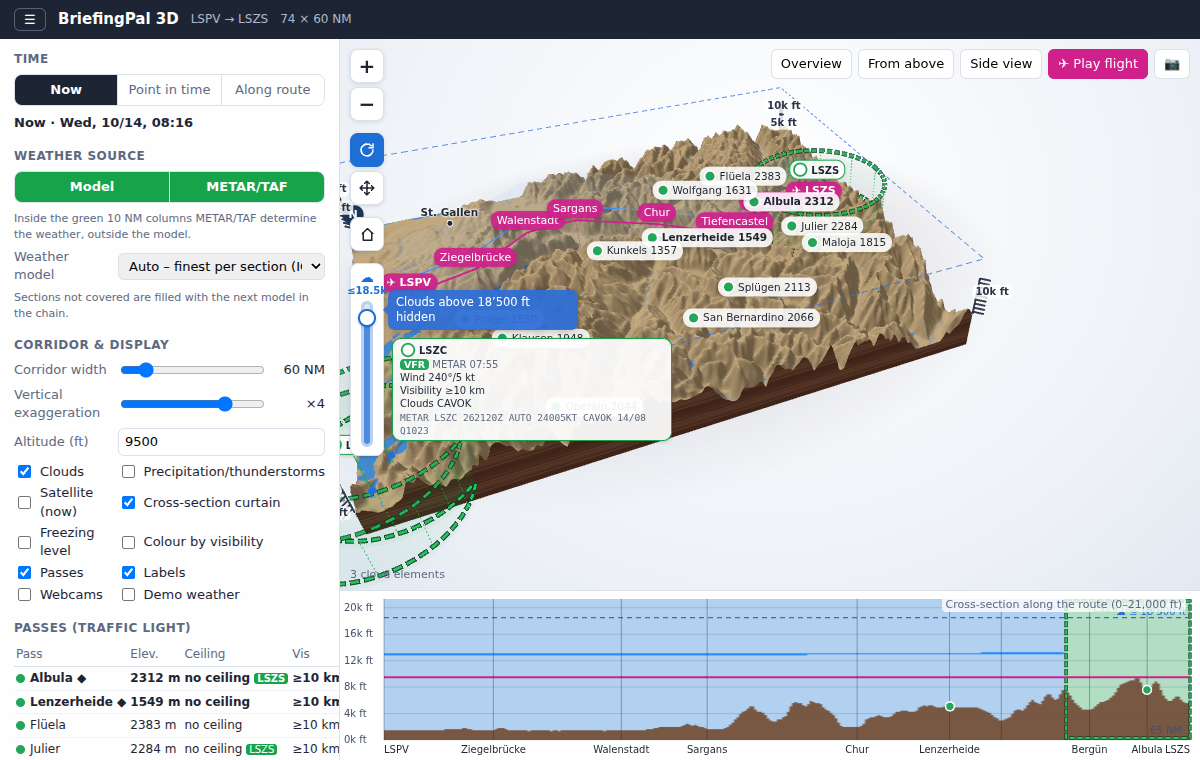
Task: Click the Pass column header
Action: (30, 654)
